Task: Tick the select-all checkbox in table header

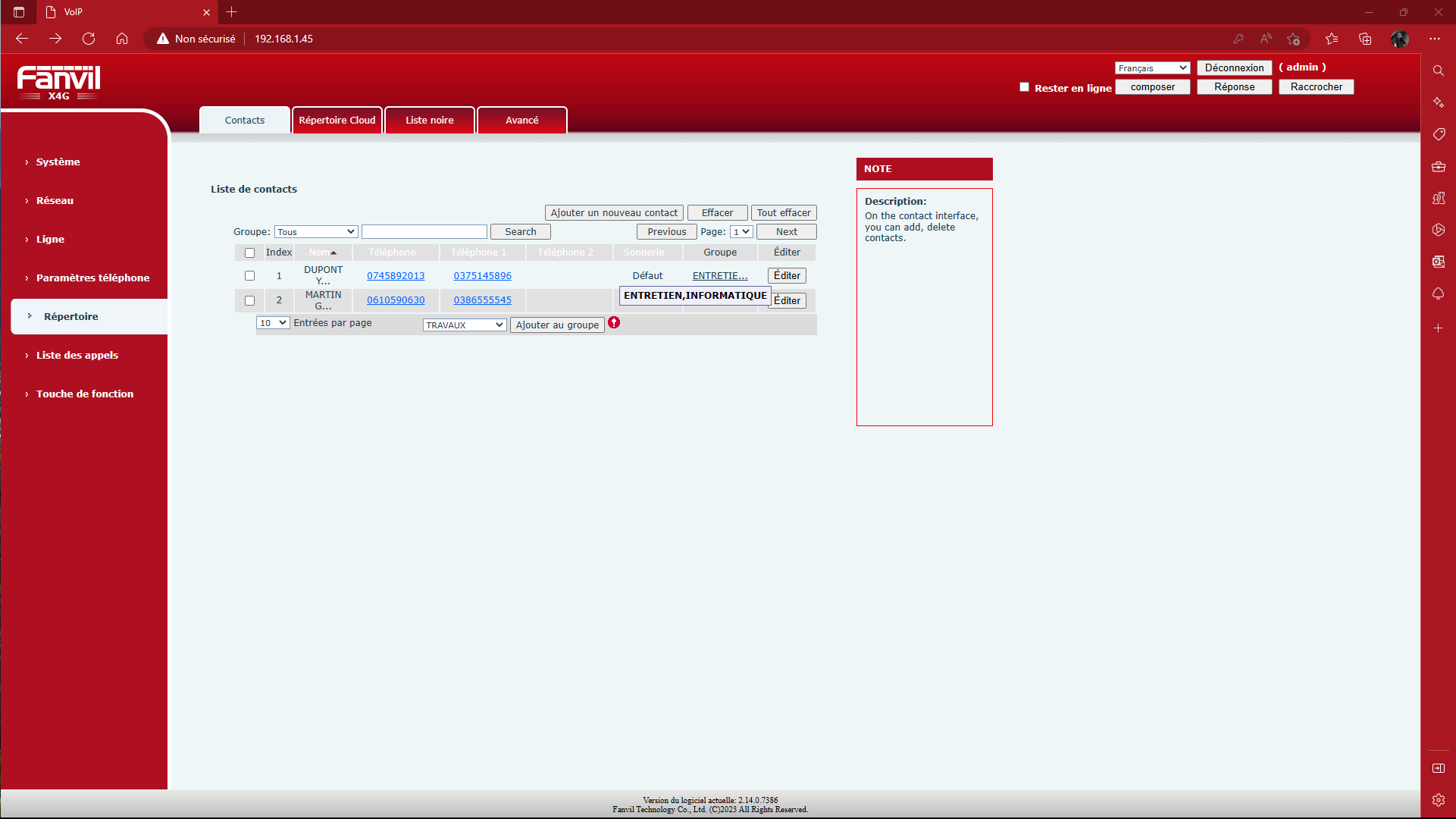Action: coord(249,253)
